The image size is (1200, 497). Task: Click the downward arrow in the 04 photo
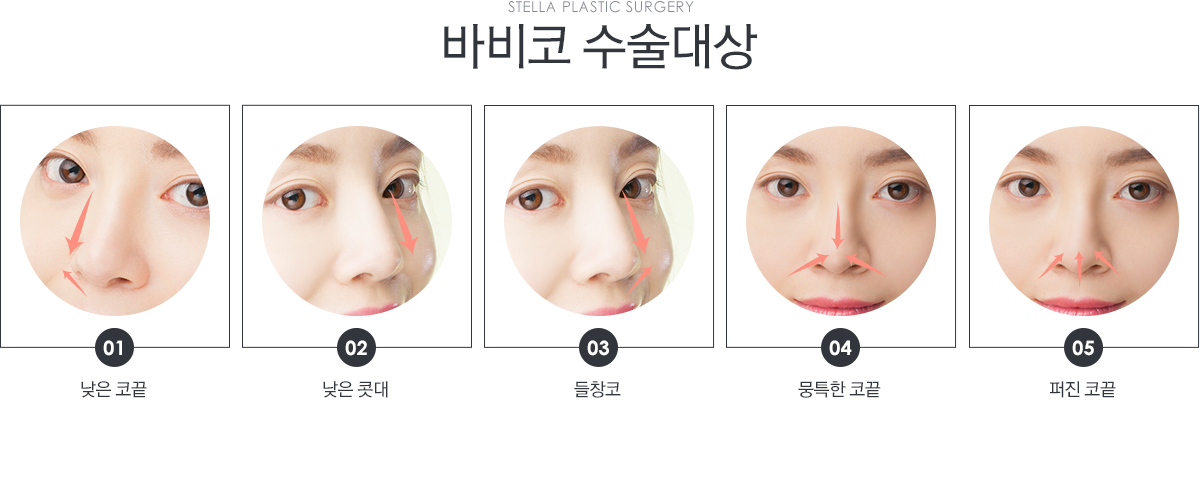[x=838, y=226]
